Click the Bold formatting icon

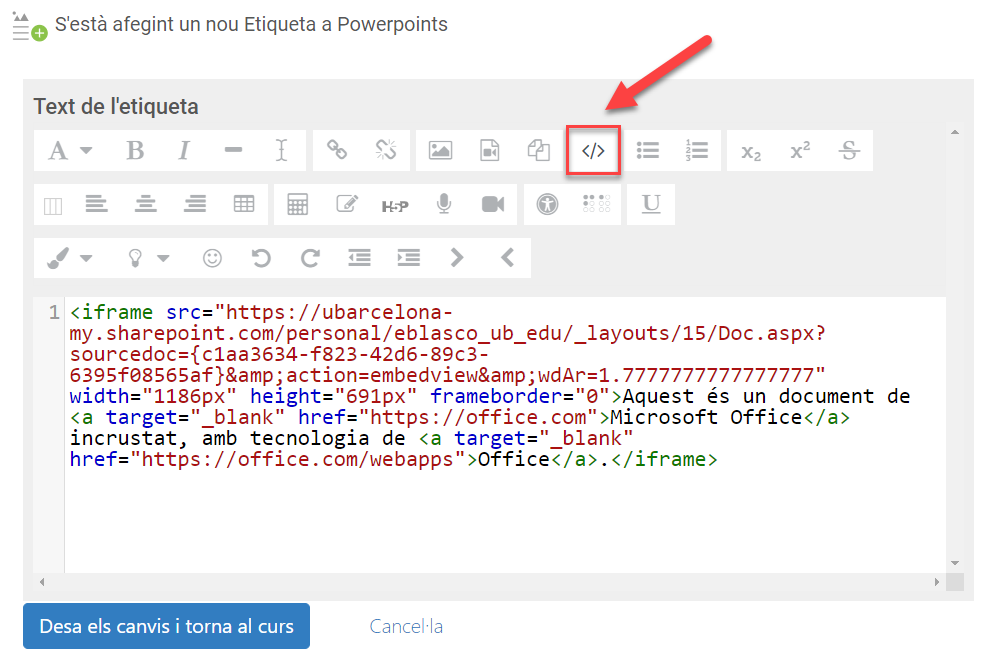click(x=135, y=151)
